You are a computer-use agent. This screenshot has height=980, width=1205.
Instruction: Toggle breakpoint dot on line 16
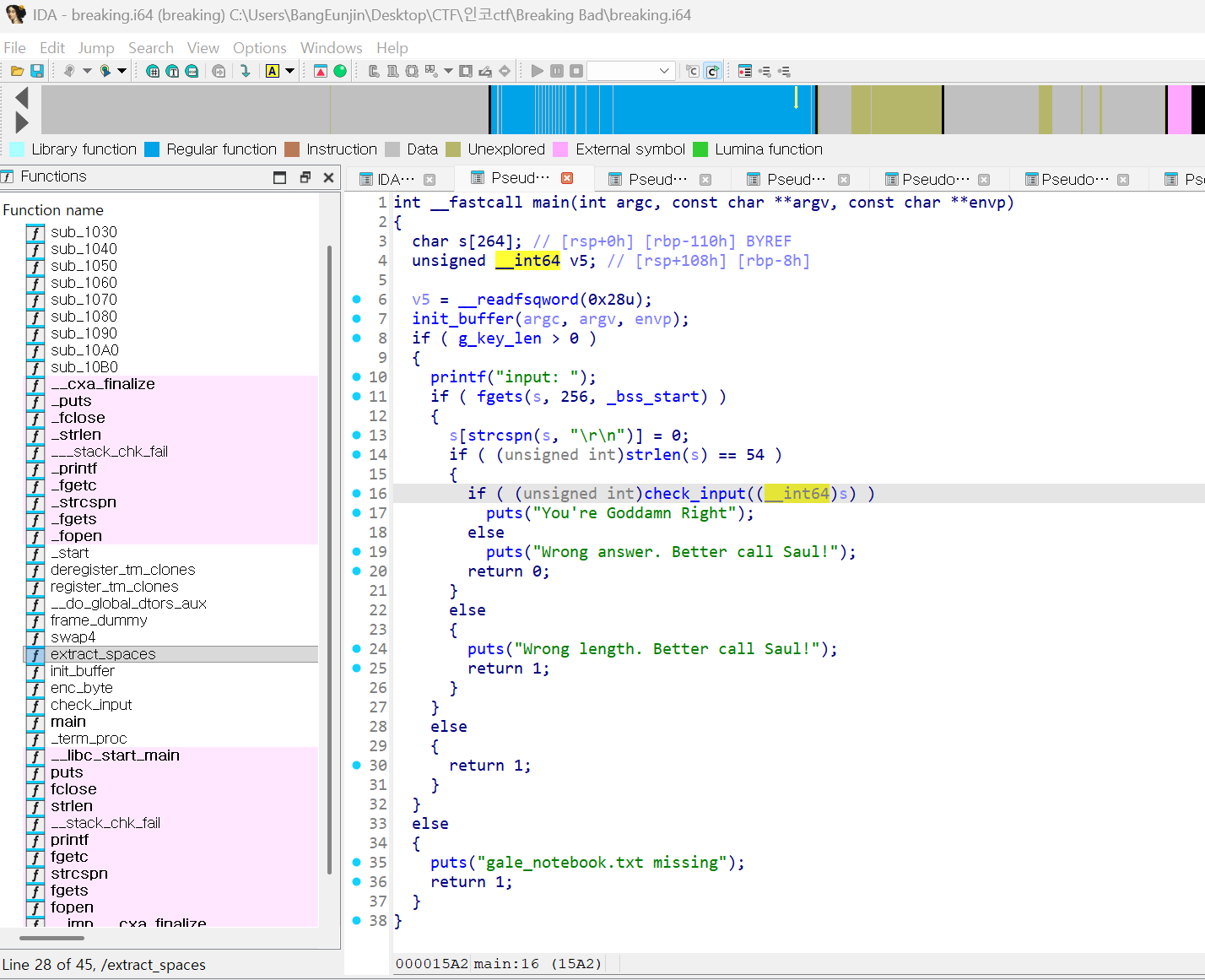(x=357, y=494)
